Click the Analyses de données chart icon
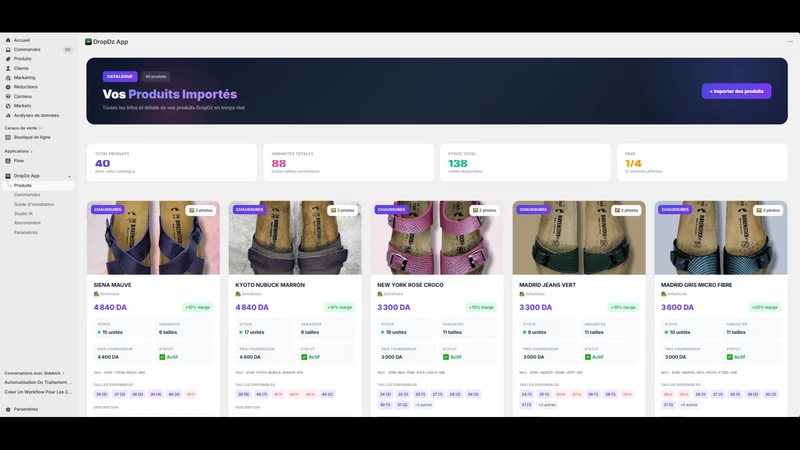This screenshot has height=450, width=800. [x=8, y=115]
